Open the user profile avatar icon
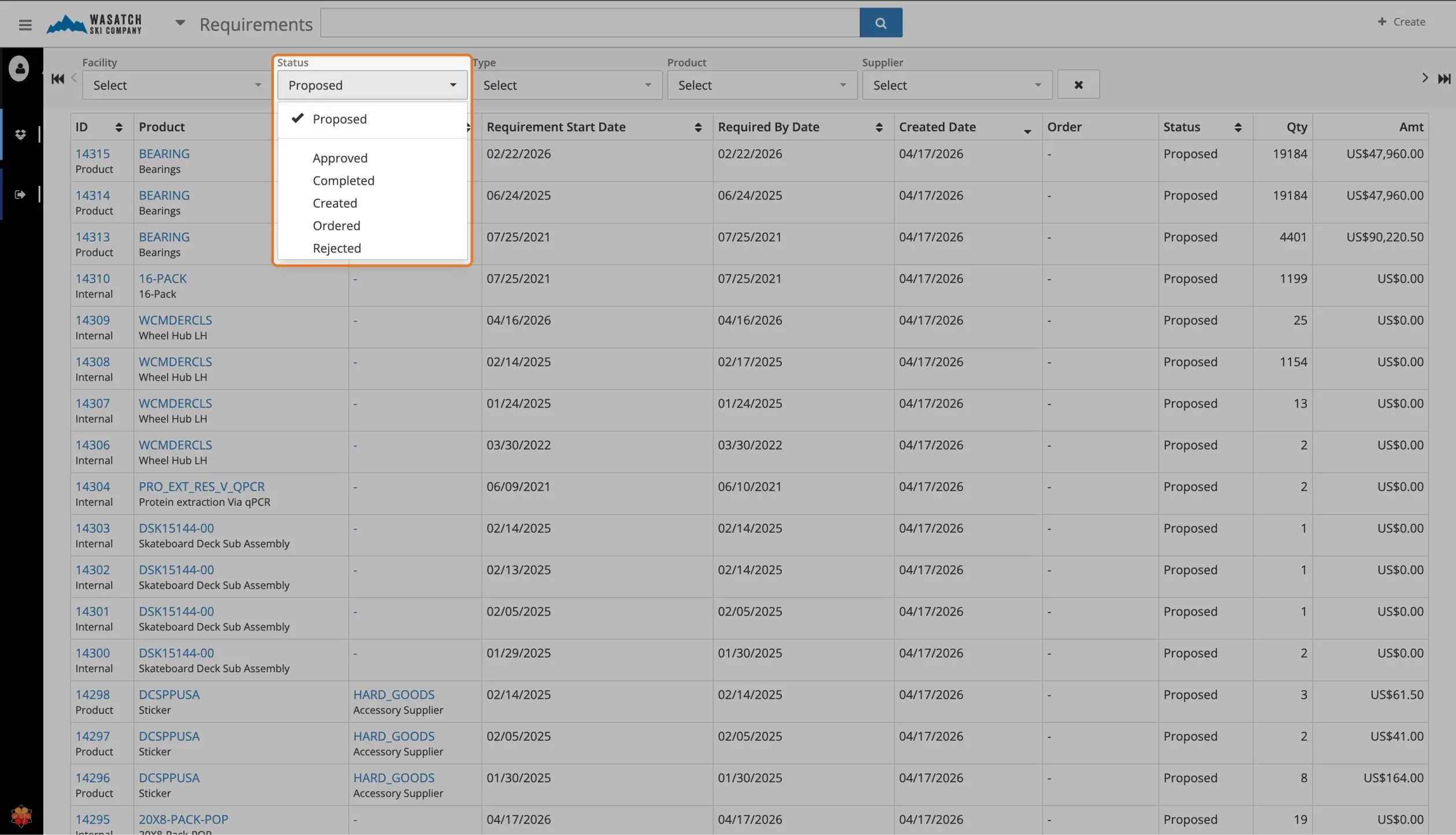 click(x=20, y=68)
